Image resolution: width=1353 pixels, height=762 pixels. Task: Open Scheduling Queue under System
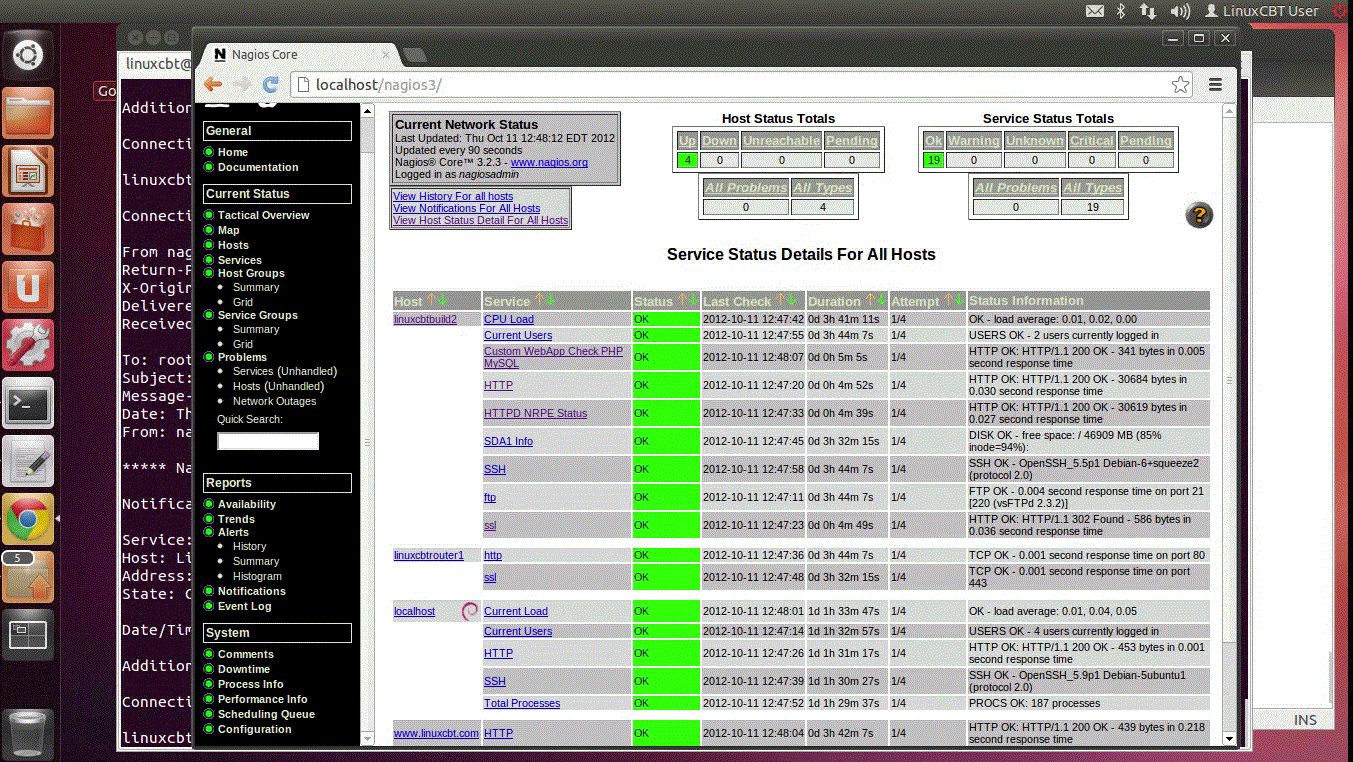click(266, 714)
